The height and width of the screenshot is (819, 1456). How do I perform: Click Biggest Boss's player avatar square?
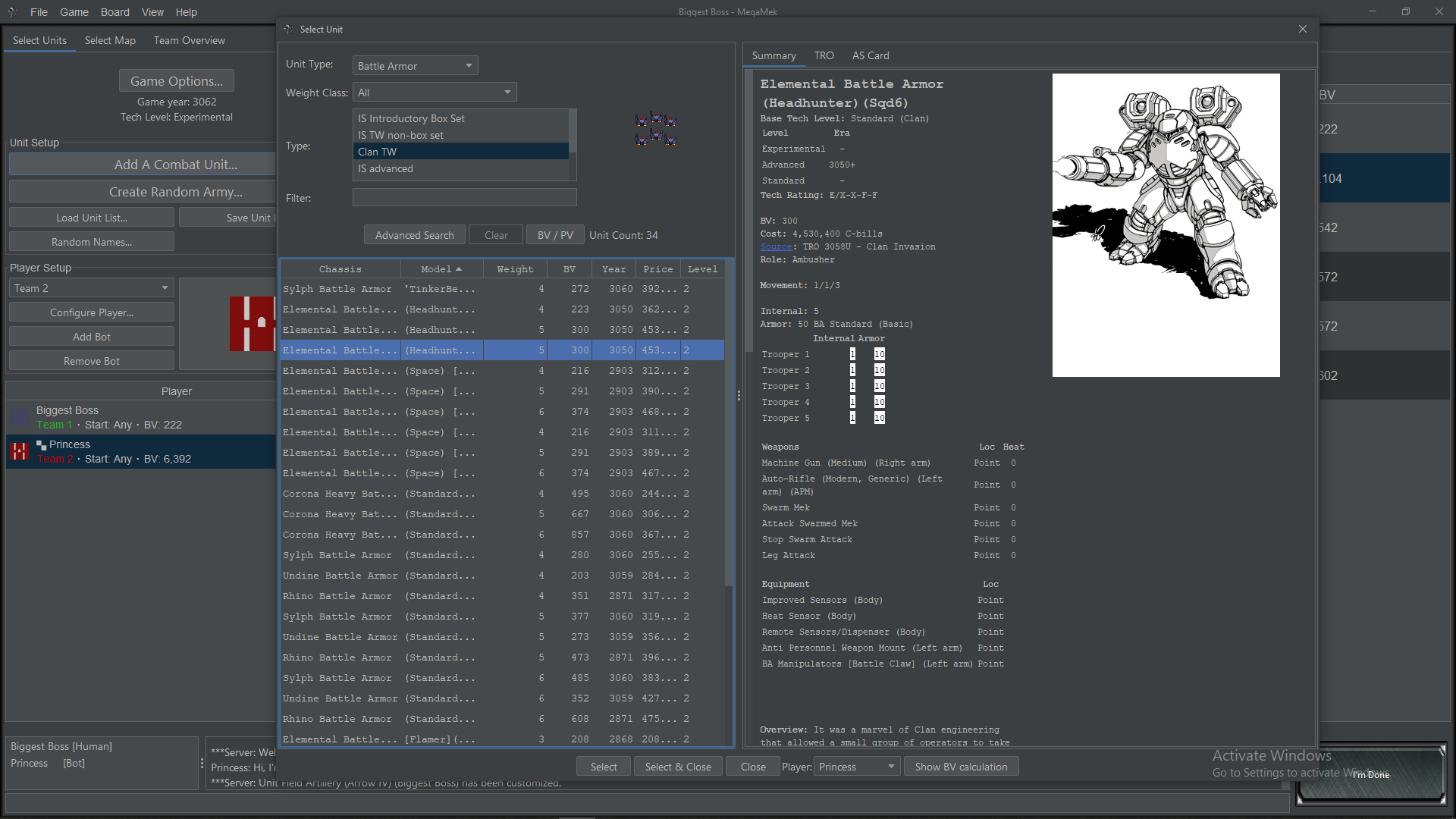[19, 417]
